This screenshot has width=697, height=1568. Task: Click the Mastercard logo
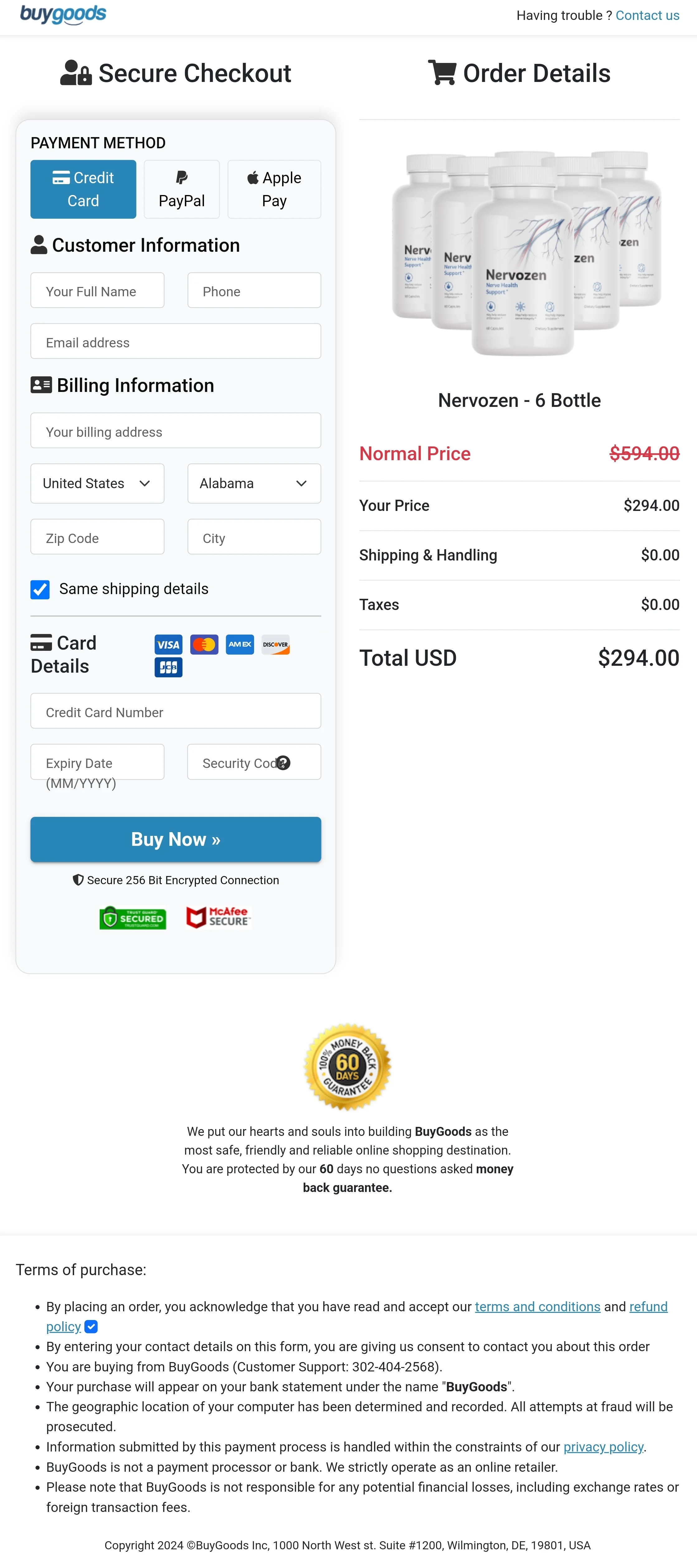coord(204,645)
